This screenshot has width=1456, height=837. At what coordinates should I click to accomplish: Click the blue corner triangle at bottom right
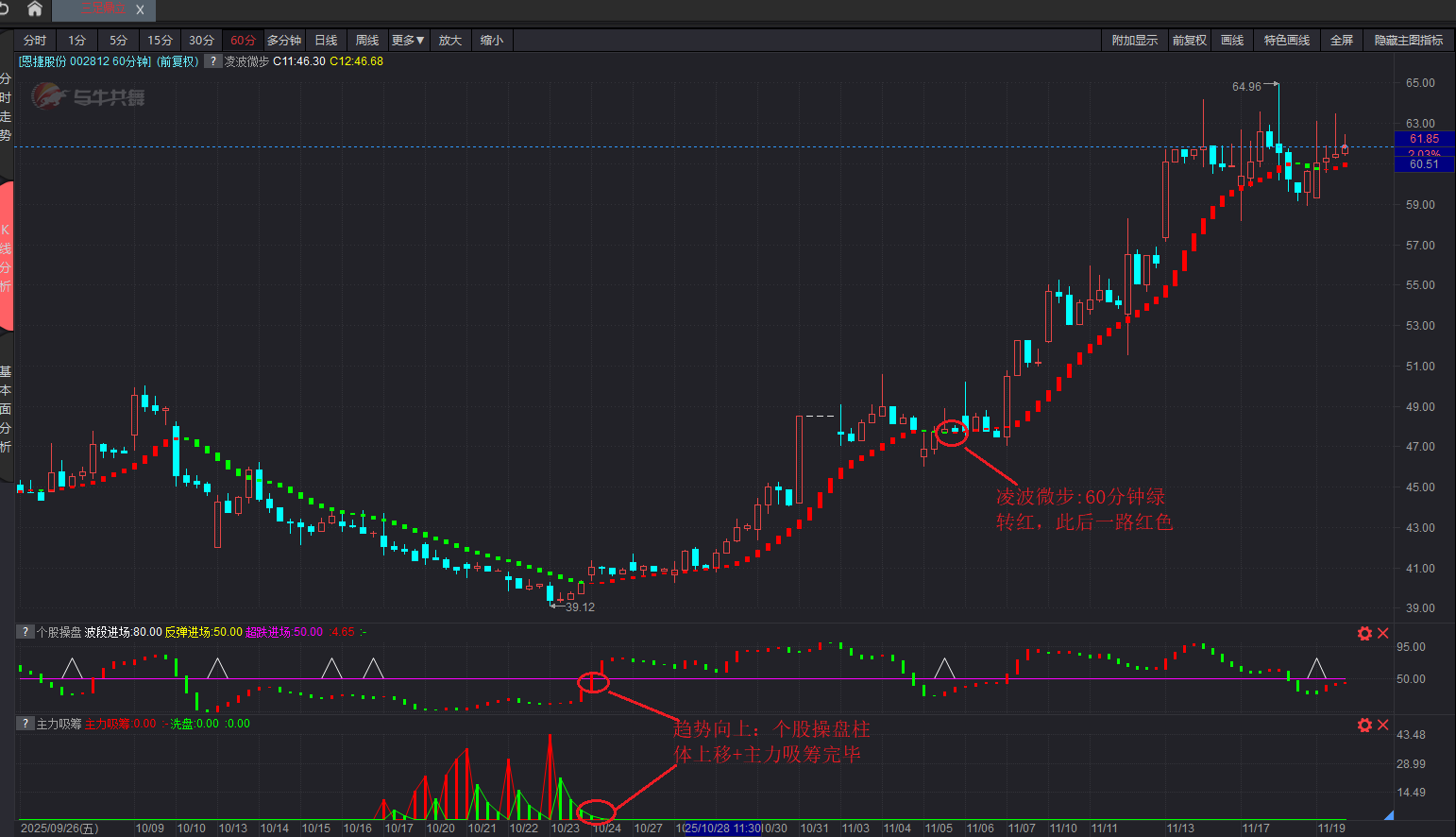coord(1388,814)
